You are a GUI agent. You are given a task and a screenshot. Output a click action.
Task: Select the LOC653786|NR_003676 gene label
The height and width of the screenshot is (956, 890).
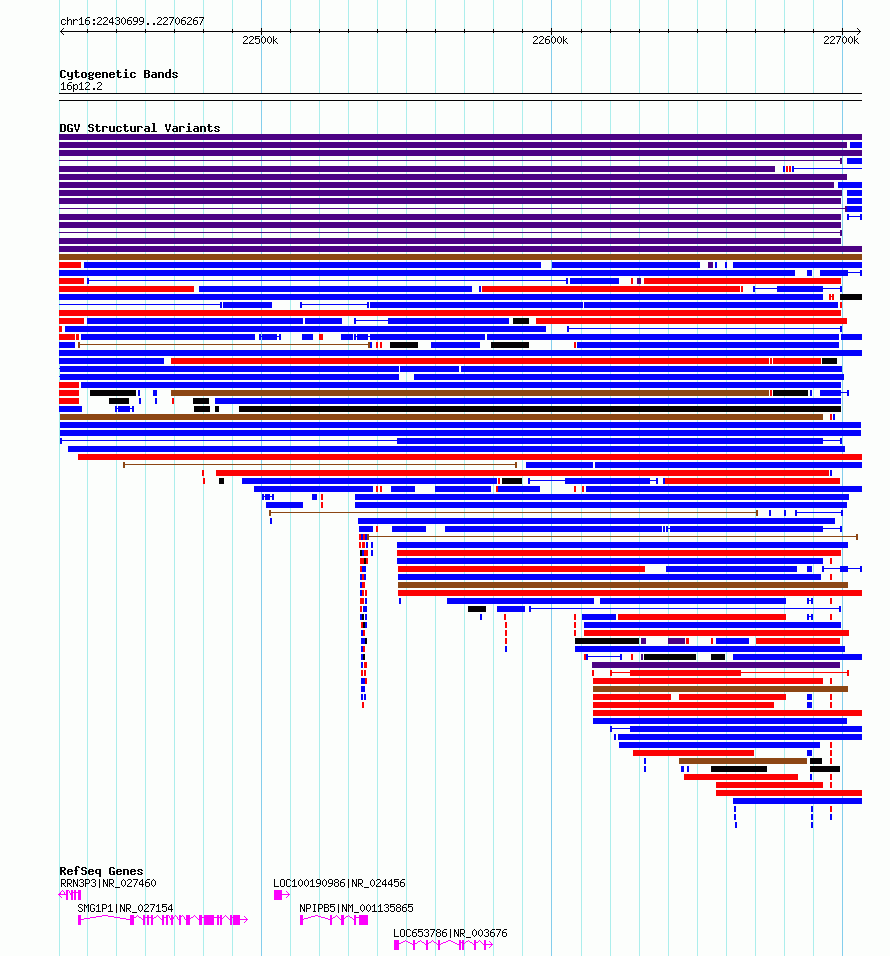pos(450,933)
